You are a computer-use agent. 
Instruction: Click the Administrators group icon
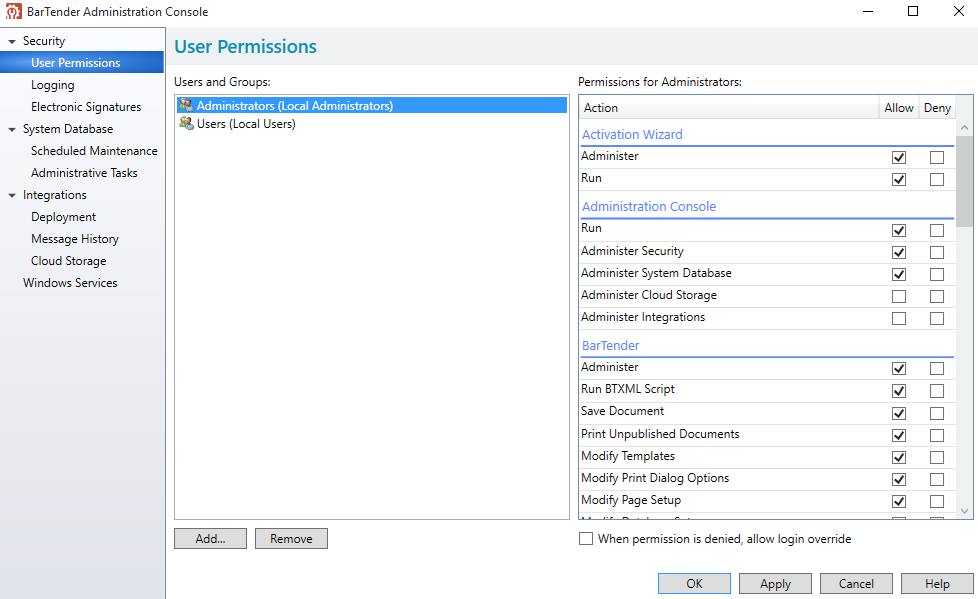(186, 105)
